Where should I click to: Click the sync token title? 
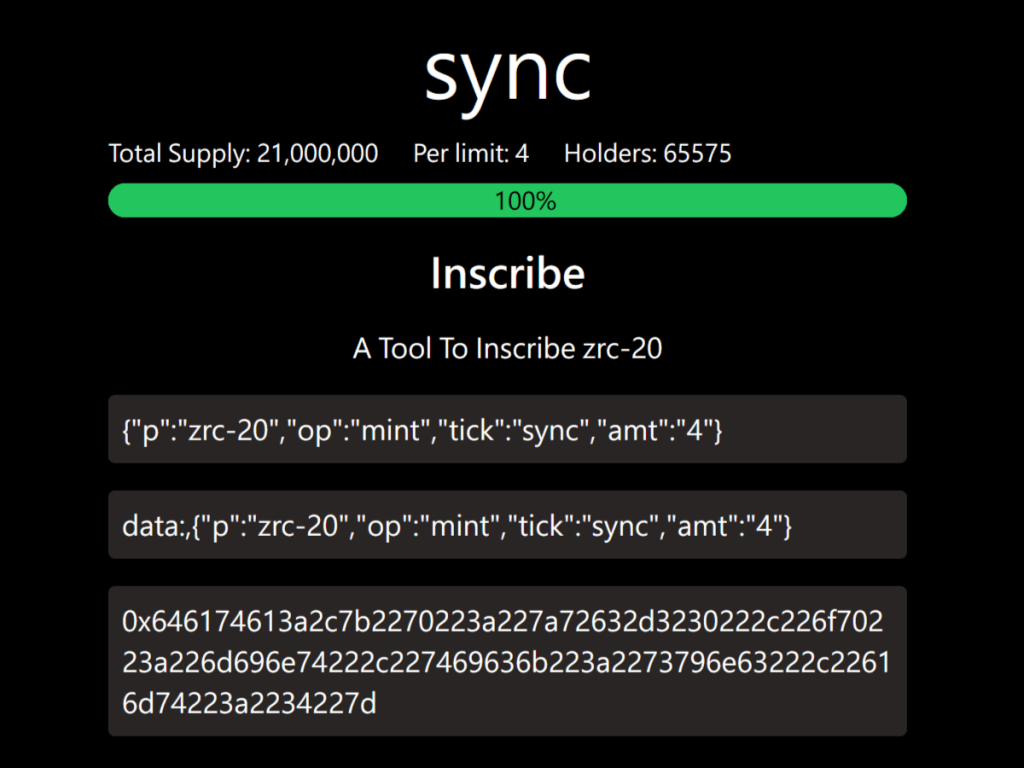[x=507, y=72]
